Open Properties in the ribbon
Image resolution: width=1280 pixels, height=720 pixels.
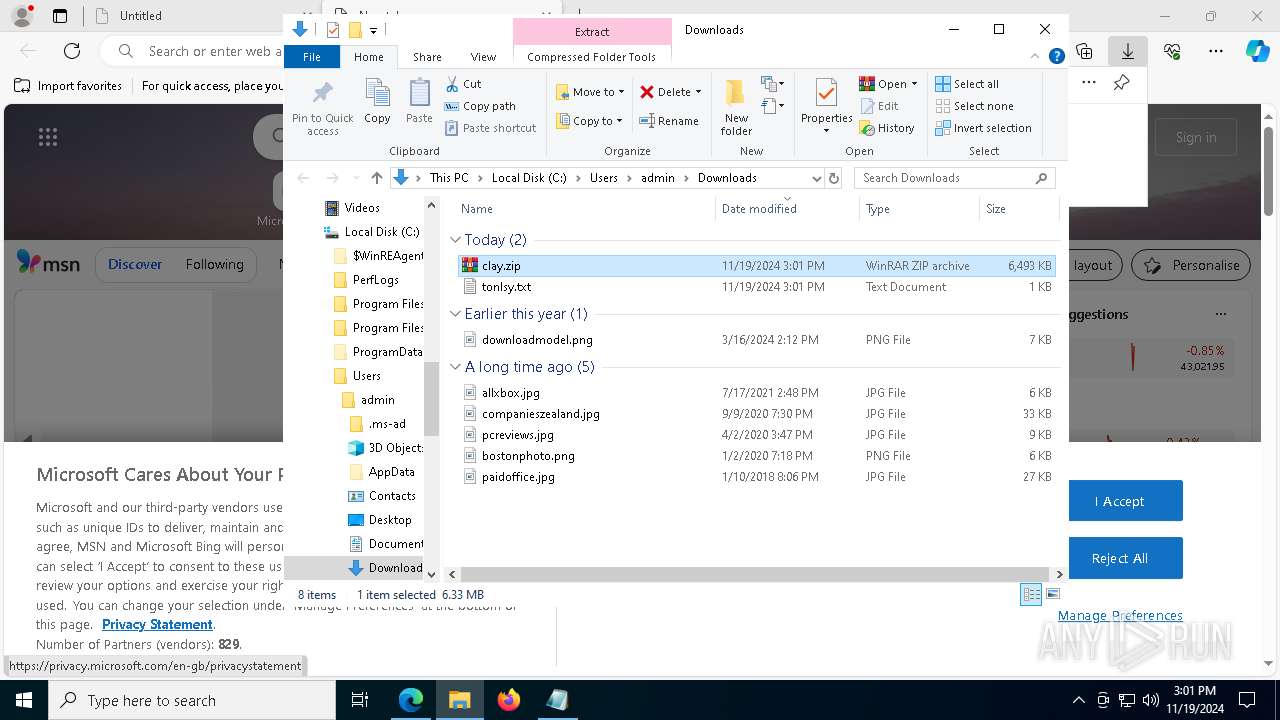pyautogui.click(x=826, y=106)
